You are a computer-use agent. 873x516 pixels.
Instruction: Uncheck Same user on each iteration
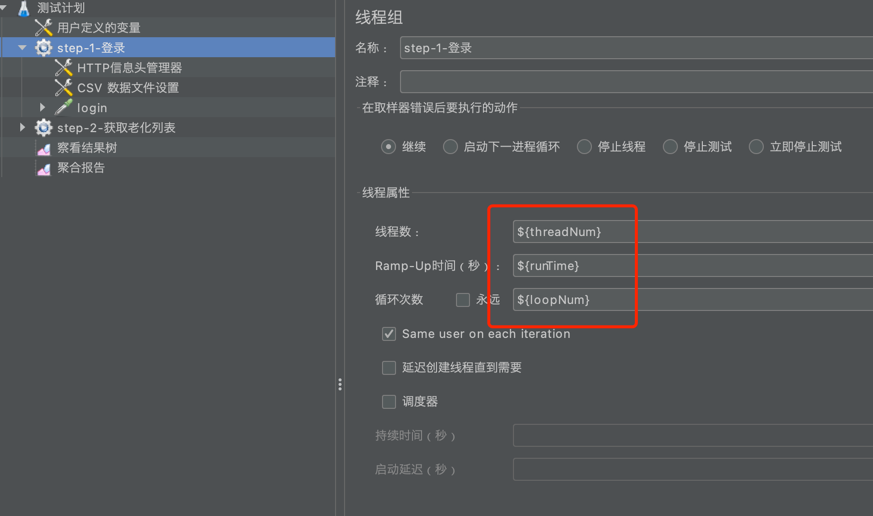click(389, 334)
